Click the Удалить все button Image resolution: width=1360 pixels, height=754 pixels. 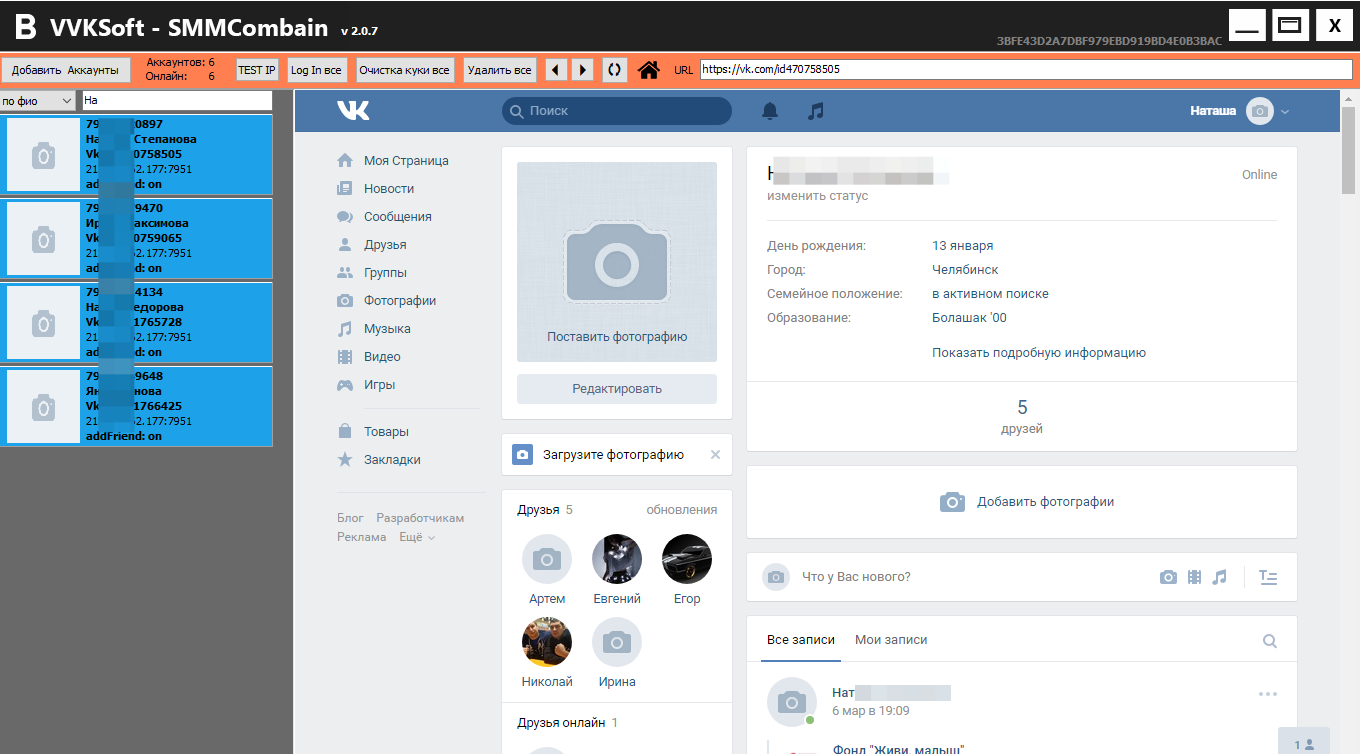pyautogui.click(x=500, y=70)
